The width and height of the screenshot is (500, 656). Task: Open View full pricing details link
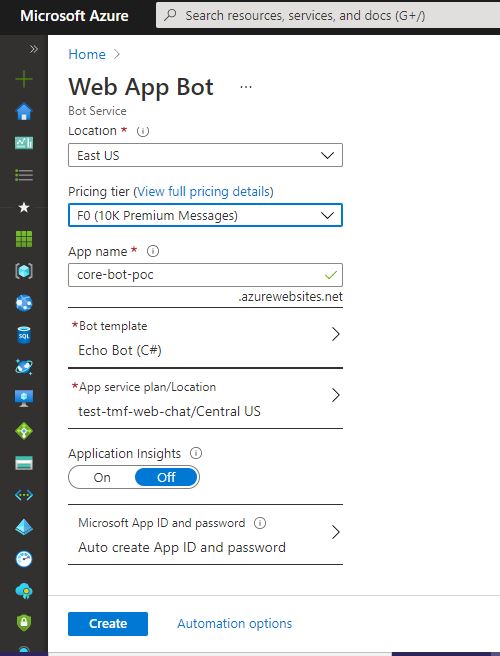[x=203, y=192]
